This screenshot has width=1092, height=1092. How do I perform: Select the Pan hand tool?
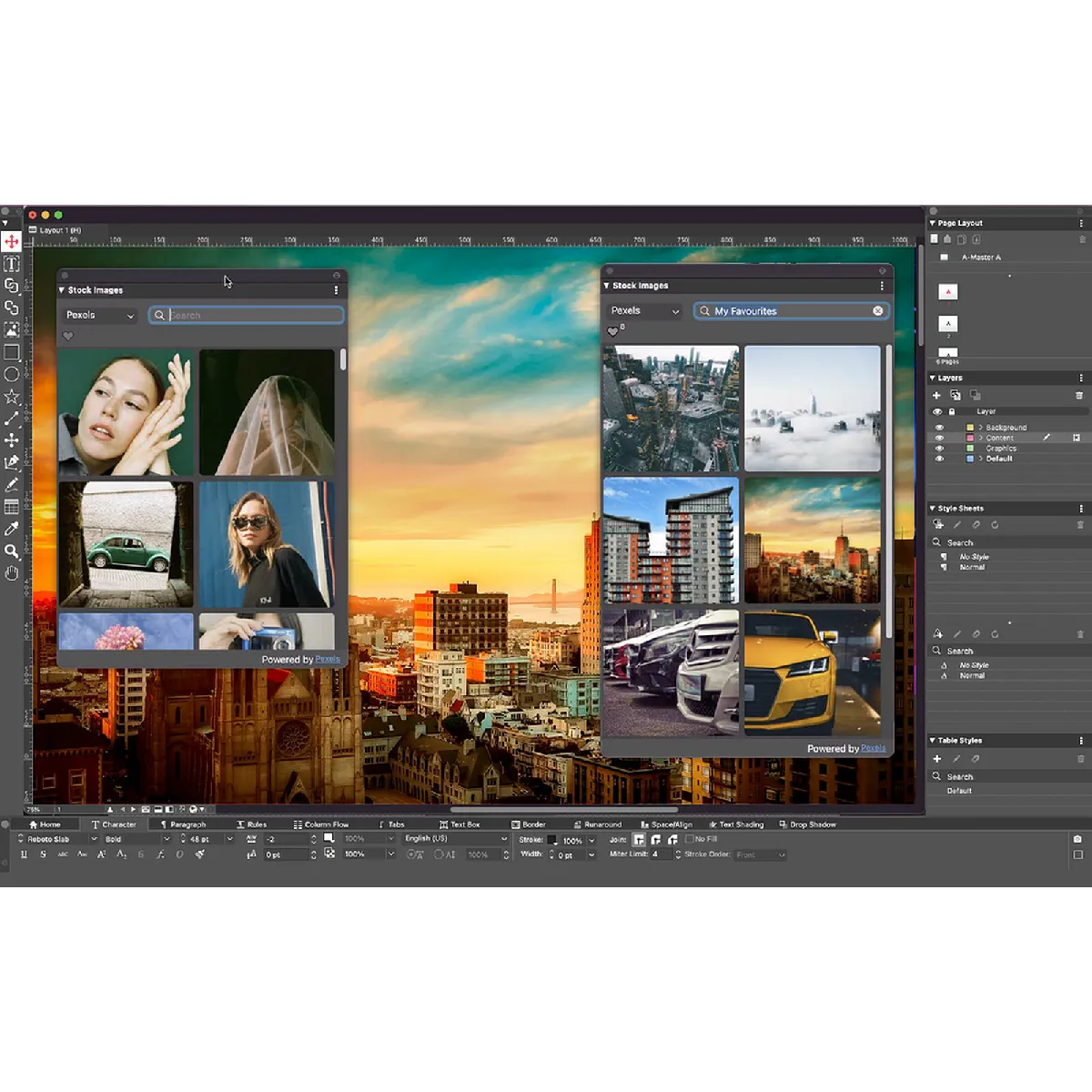click(12, 573)
